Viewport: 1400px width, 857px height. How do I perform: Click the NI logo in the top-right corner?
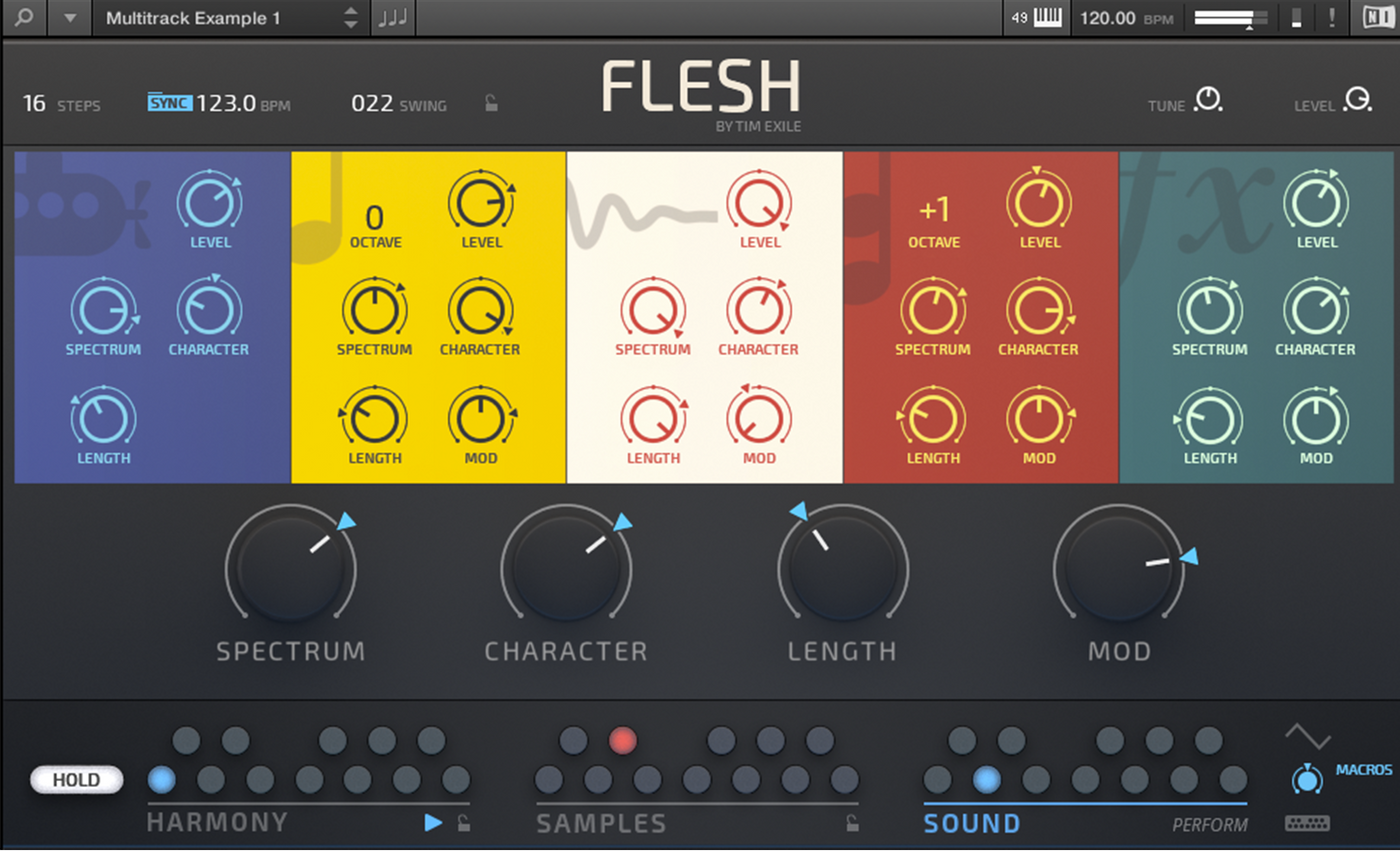click(x=1378, y=18)
